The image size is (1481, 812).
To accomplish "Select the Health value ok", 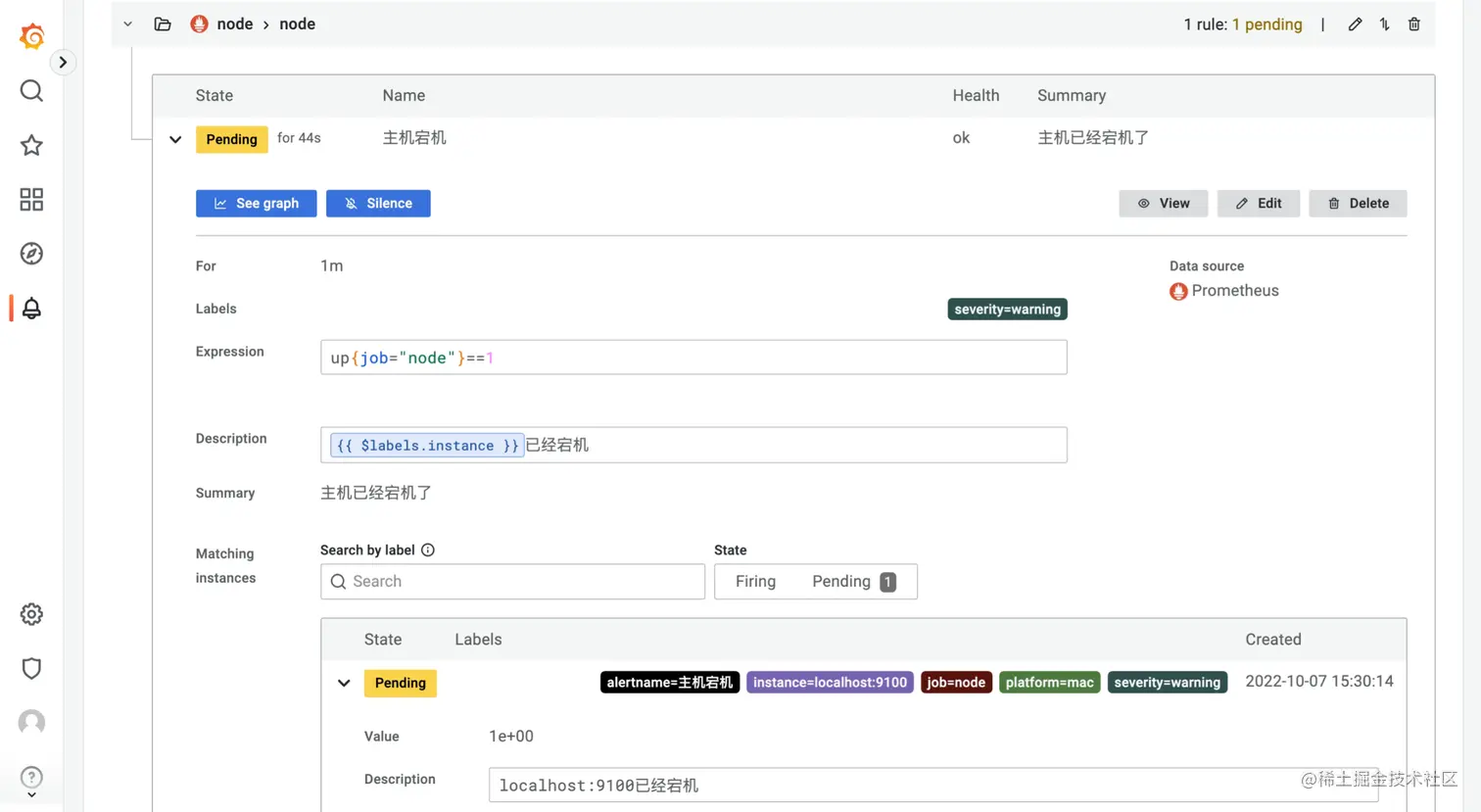I will point(961,138).
